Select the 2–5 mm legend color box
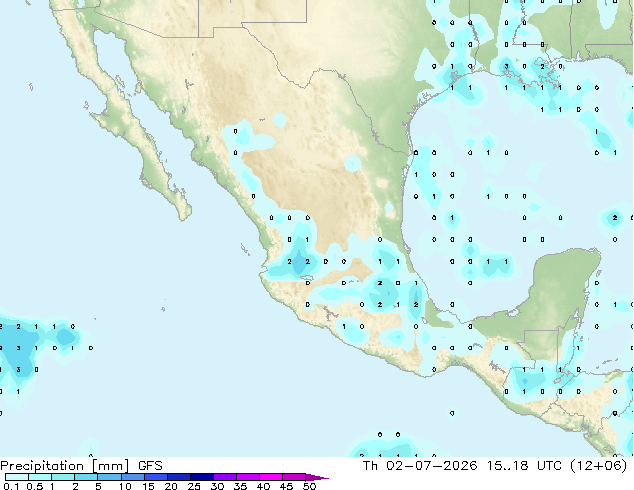Screen dimensions: 634x490 tap(86, 477)
